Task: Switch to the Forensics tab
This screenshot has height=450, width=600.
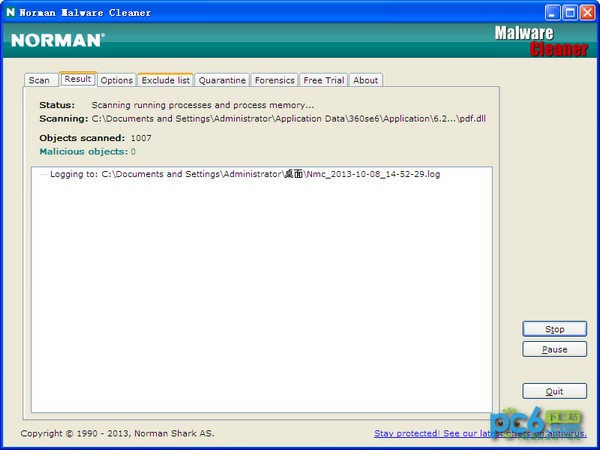Action: pyautogui.click(x=274, y=80)
